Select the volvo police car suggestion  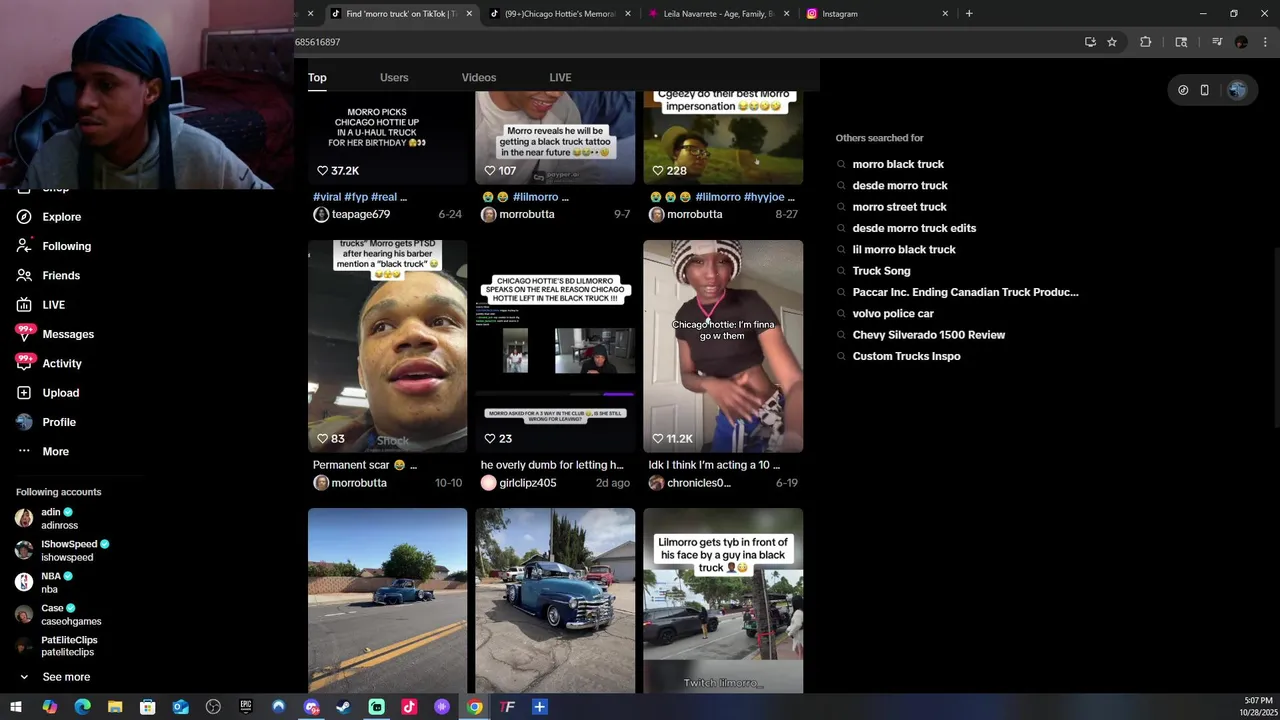coord(893,314)
